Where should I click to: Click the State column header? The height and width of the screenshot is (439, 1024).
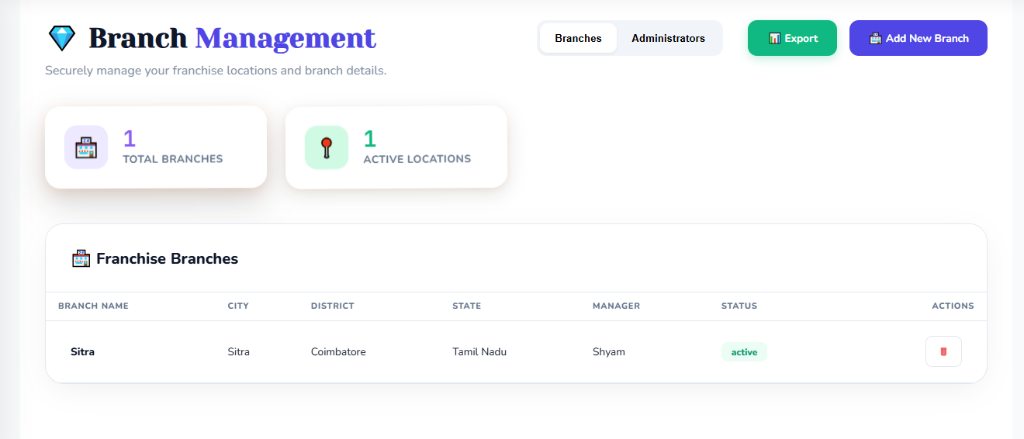point(466,306)
